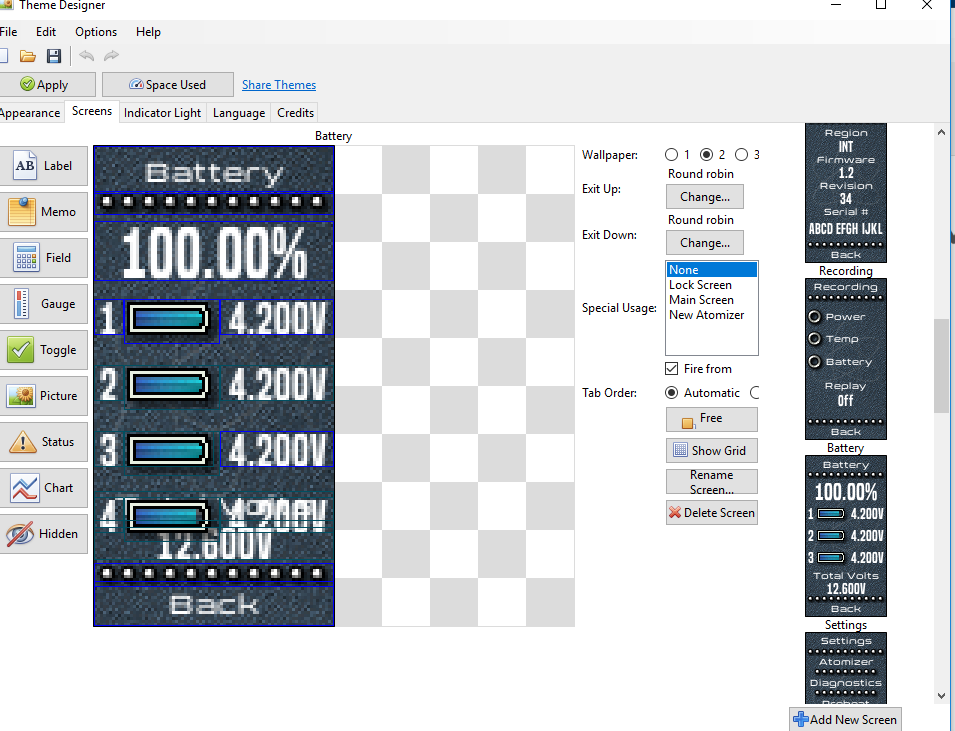Choose the Gauge element tool
The width and height of the screenshot is (955, 731).
[43, 304]
